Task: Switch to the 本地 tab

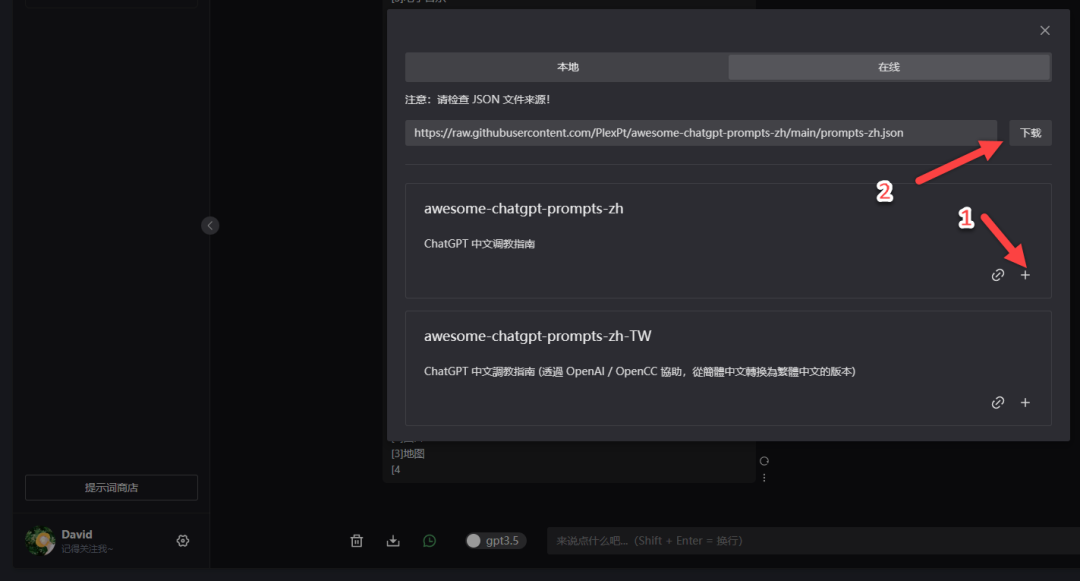Action: coord(568,67)
